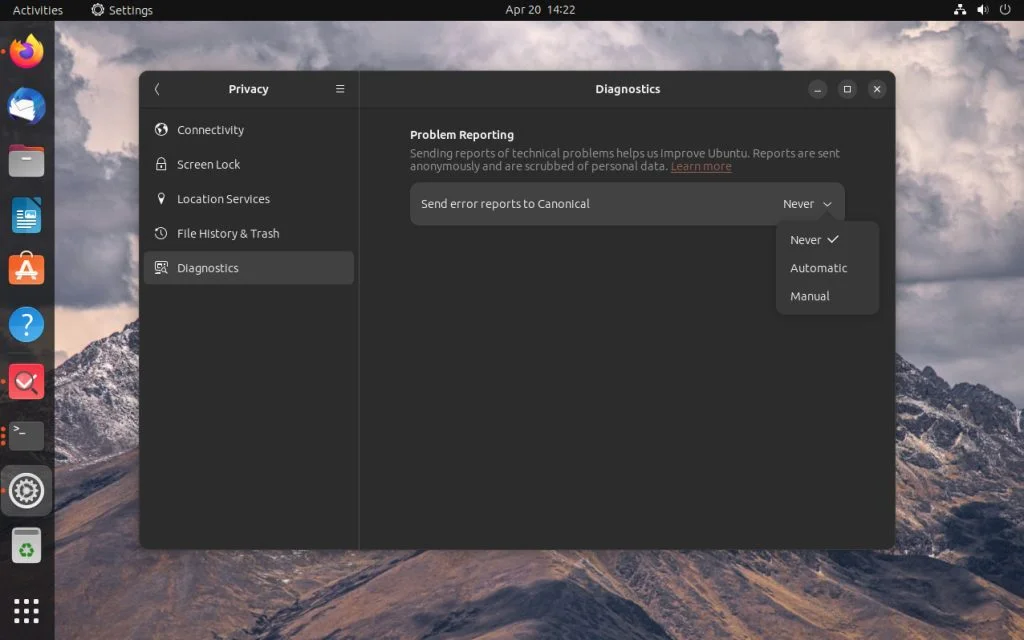
Task: Launch Firefox from the dock
Action: [25, 52]
